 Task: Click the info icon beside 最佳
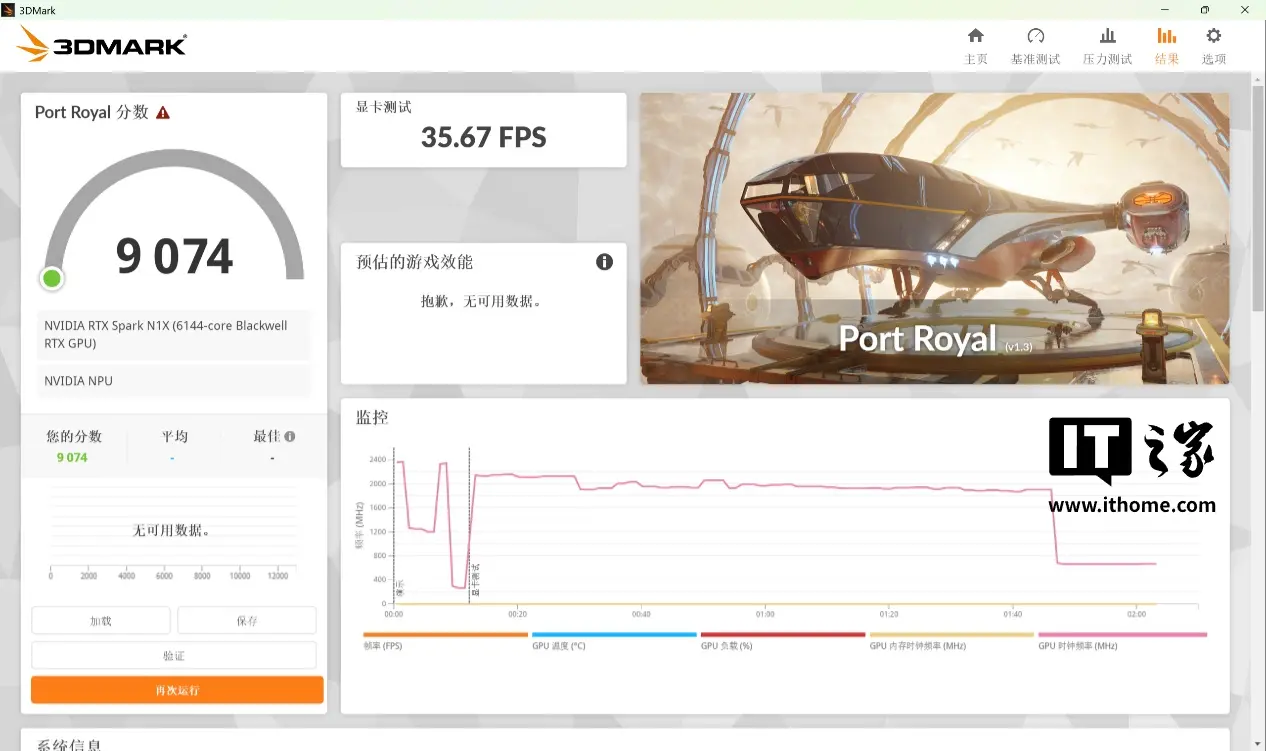point(290,436)
